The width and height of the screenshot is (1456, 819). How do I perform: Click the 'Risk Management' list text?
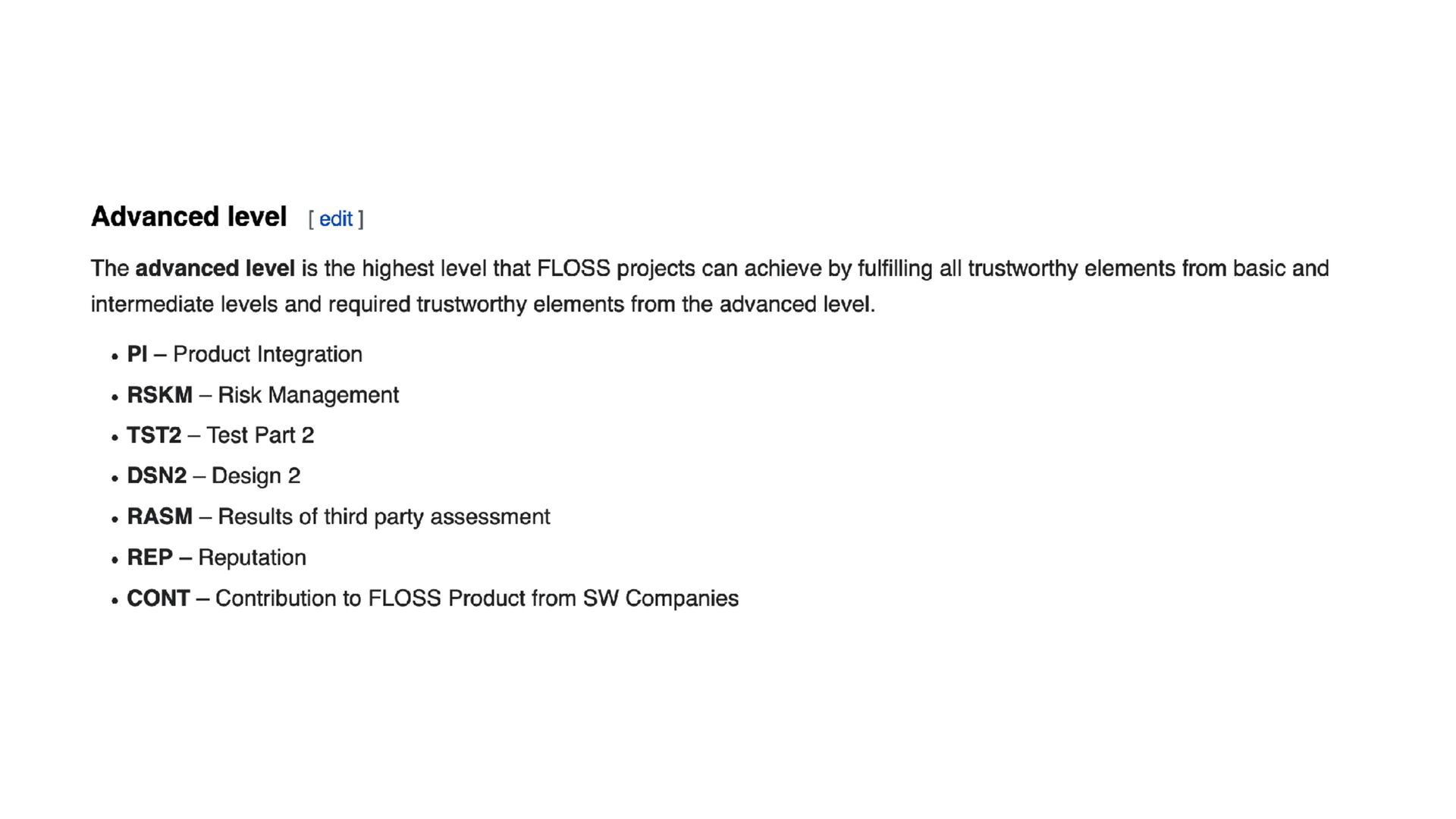308,395
